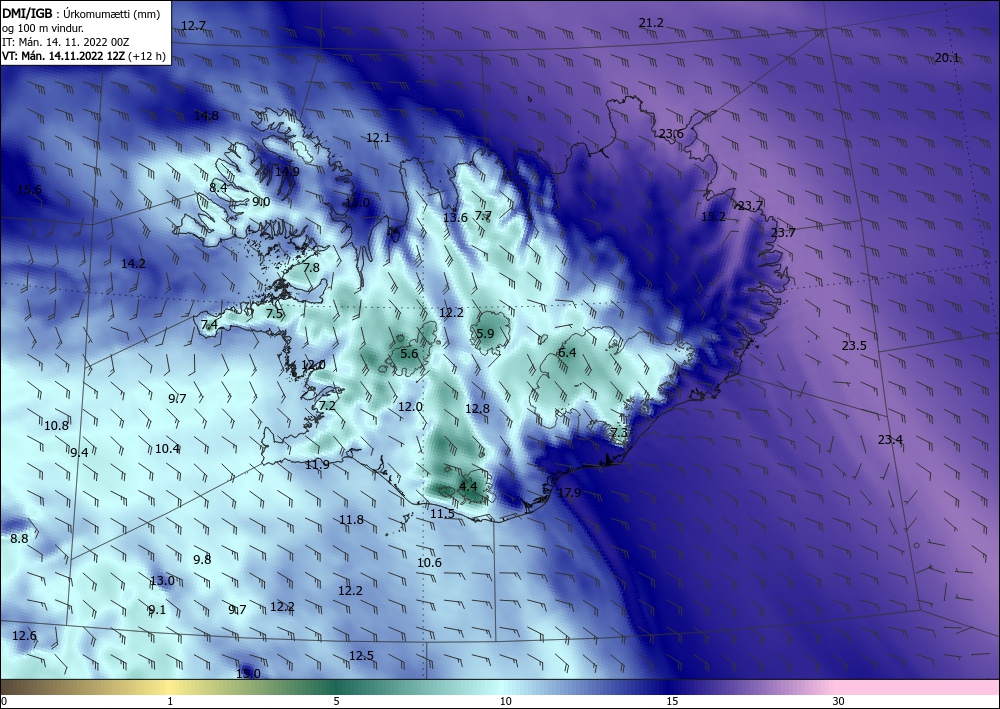Click the 7.7 value label
The width and height of the screenshot is (1000, 709).
click(483, 216)
